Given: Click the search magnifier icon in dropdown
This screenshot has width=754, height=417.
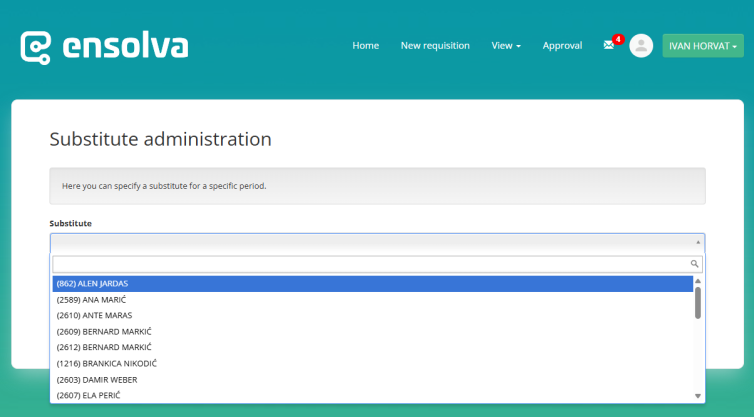Looking at the screenshot, I should point(694,264).
